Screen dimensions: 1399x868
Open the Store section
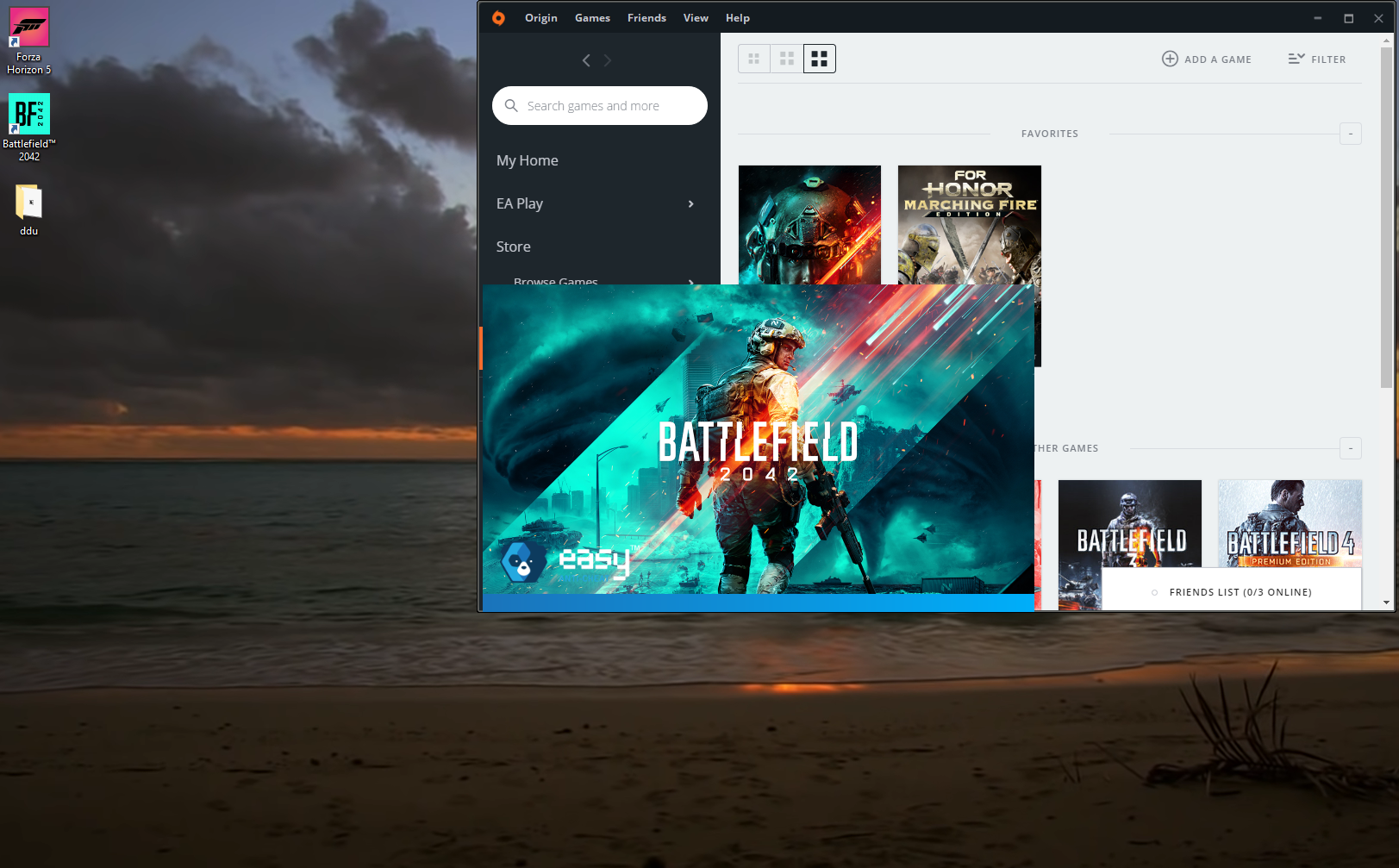point(514,247)
